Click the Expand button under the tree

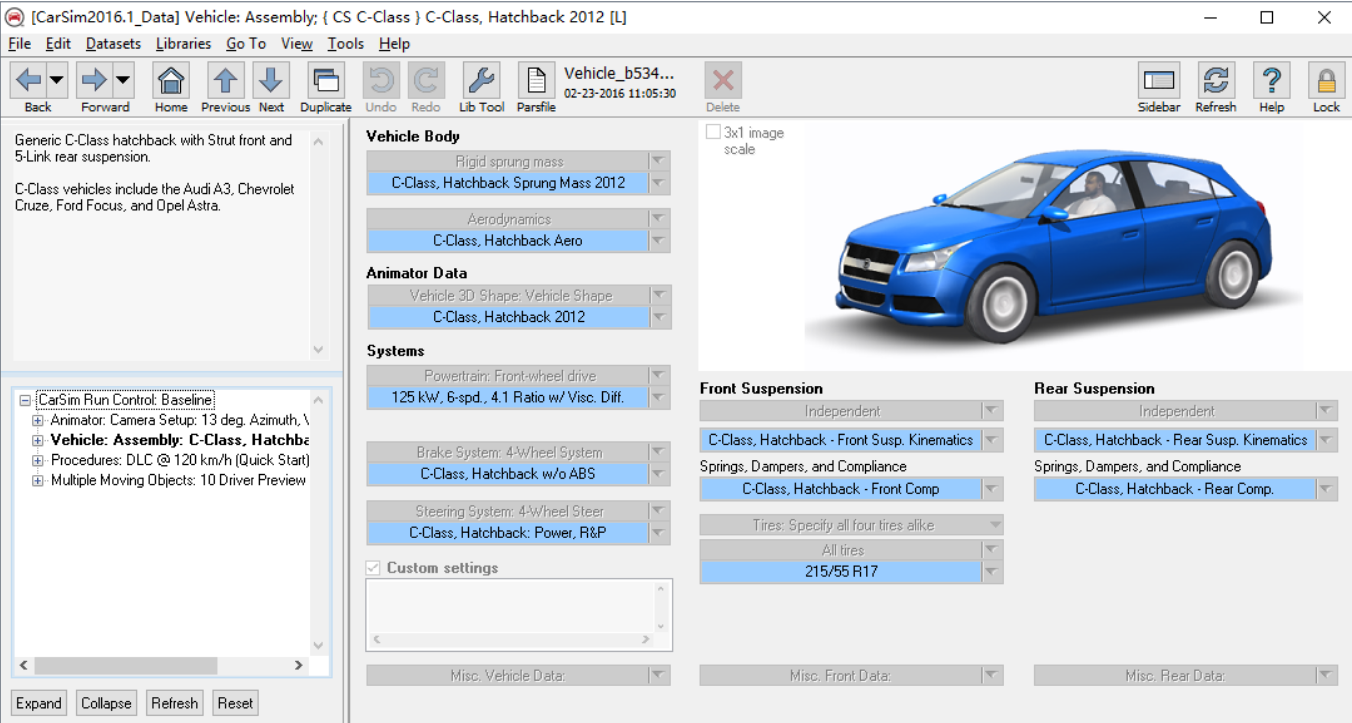[39, 703]
